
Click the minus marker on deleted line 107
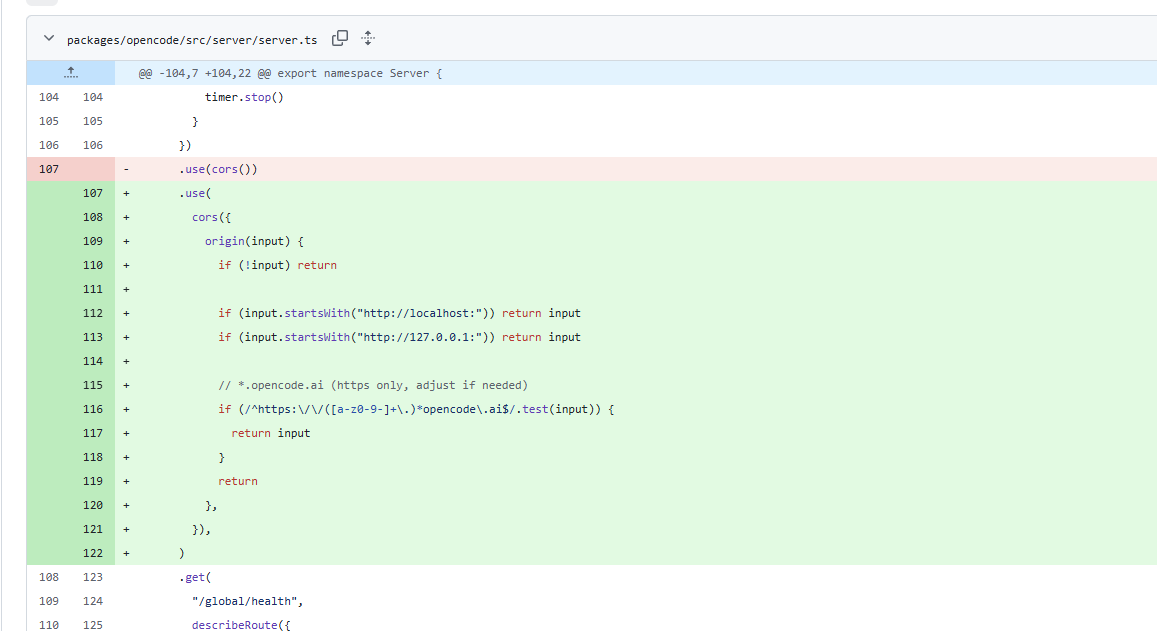point(126,169)
